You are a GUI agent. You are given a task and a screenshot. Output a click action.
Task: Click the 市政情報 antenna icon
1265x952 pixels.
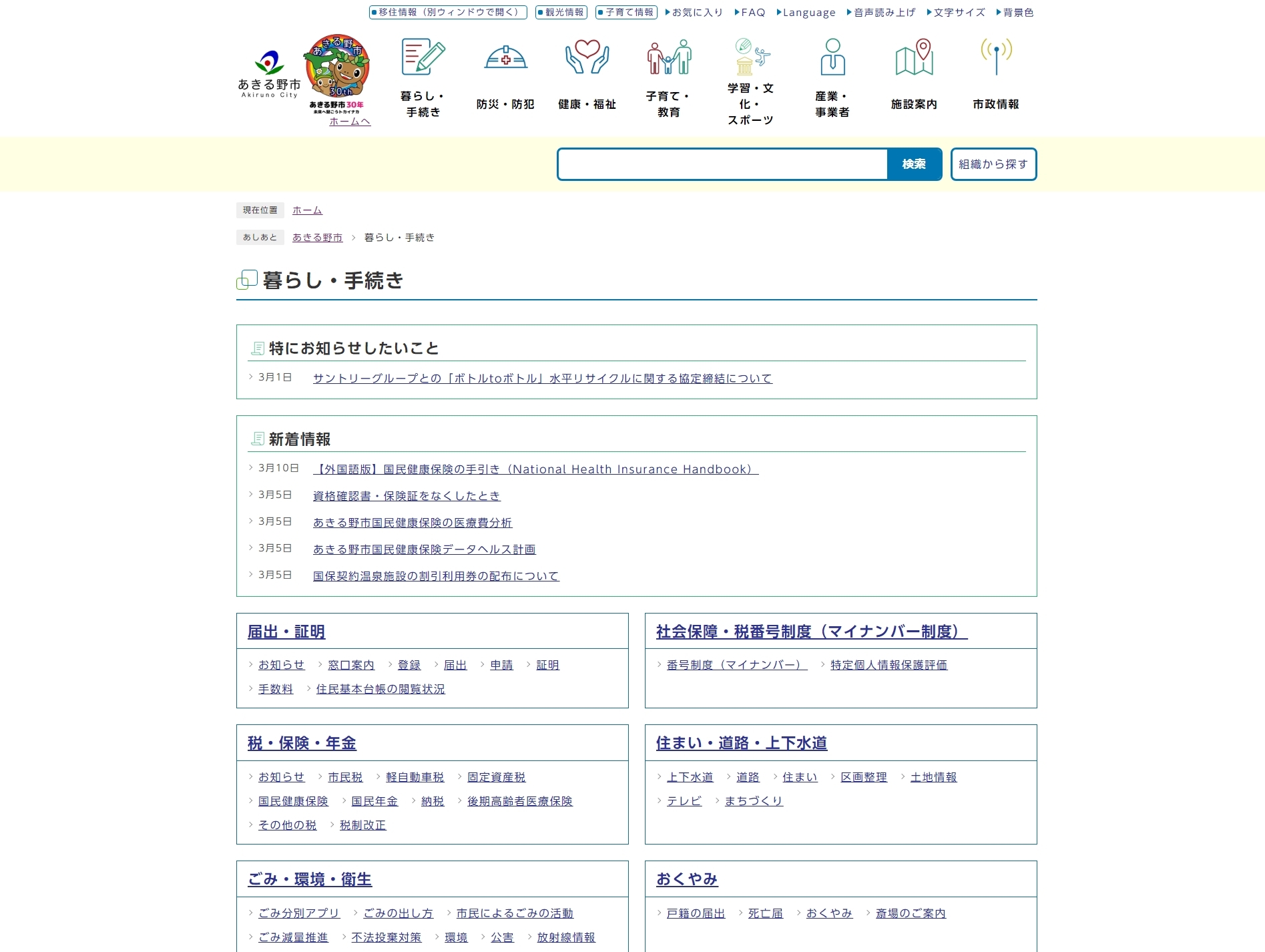click(995, 56)
